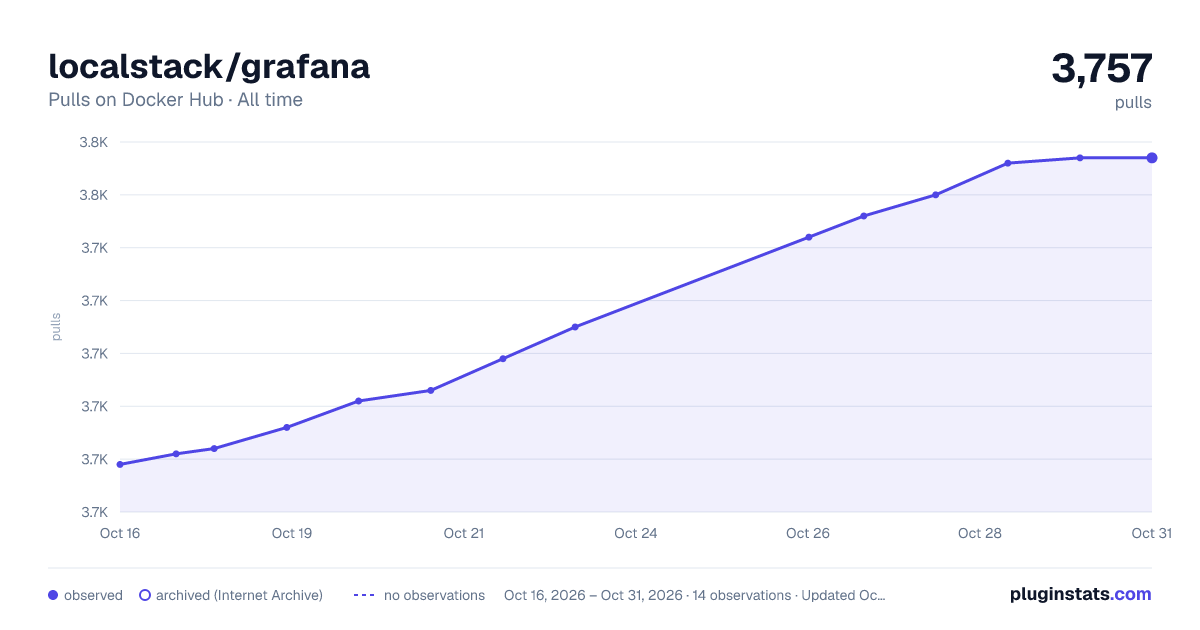Click the data point directly above Oct 26 label
1200x630 pixels.
pyautogui.click(x=809, y=237)
